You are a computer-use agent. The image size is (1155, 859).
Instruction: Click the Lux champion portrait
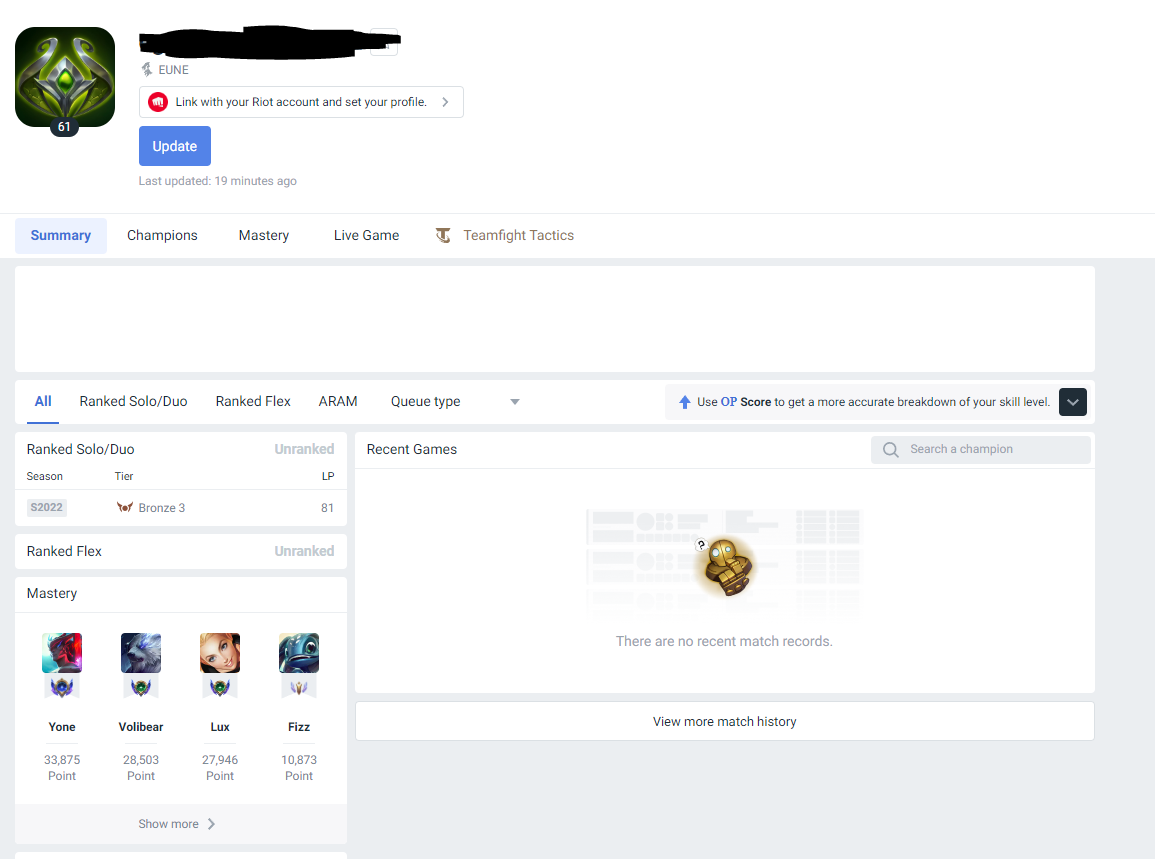(220, 653)
